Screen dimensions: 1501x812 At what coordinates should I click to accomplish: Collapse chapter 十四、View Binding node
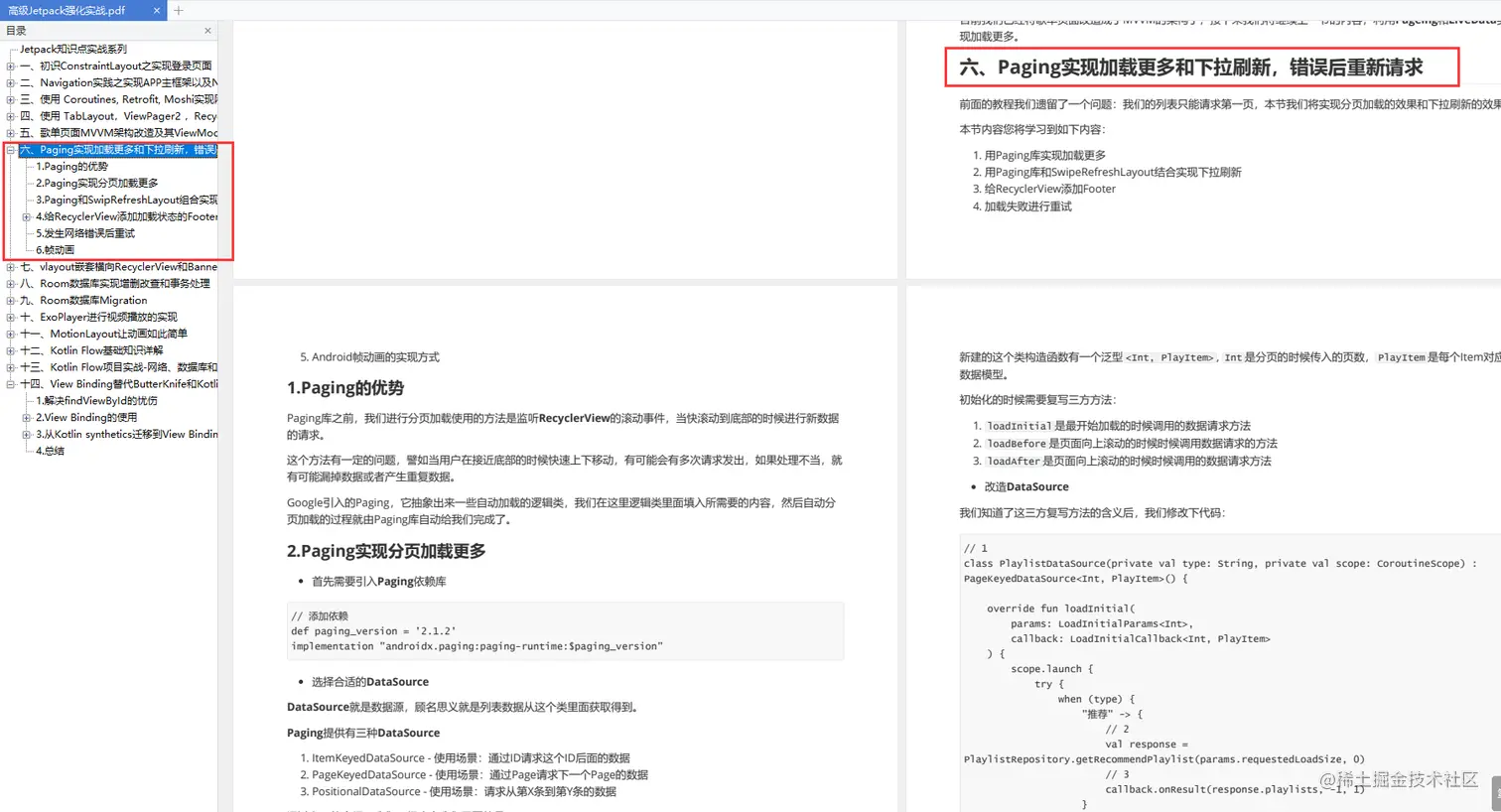point(11,384)
